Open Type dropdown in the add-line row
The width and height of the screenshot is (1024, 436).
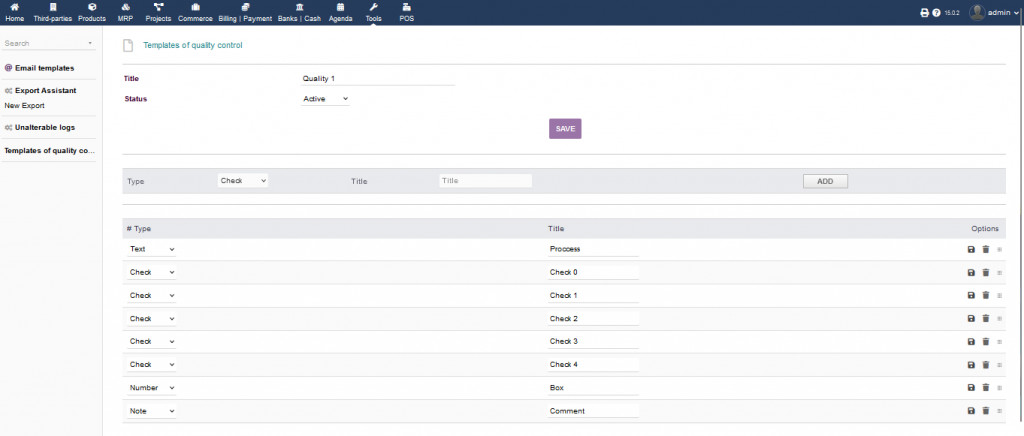243,181
